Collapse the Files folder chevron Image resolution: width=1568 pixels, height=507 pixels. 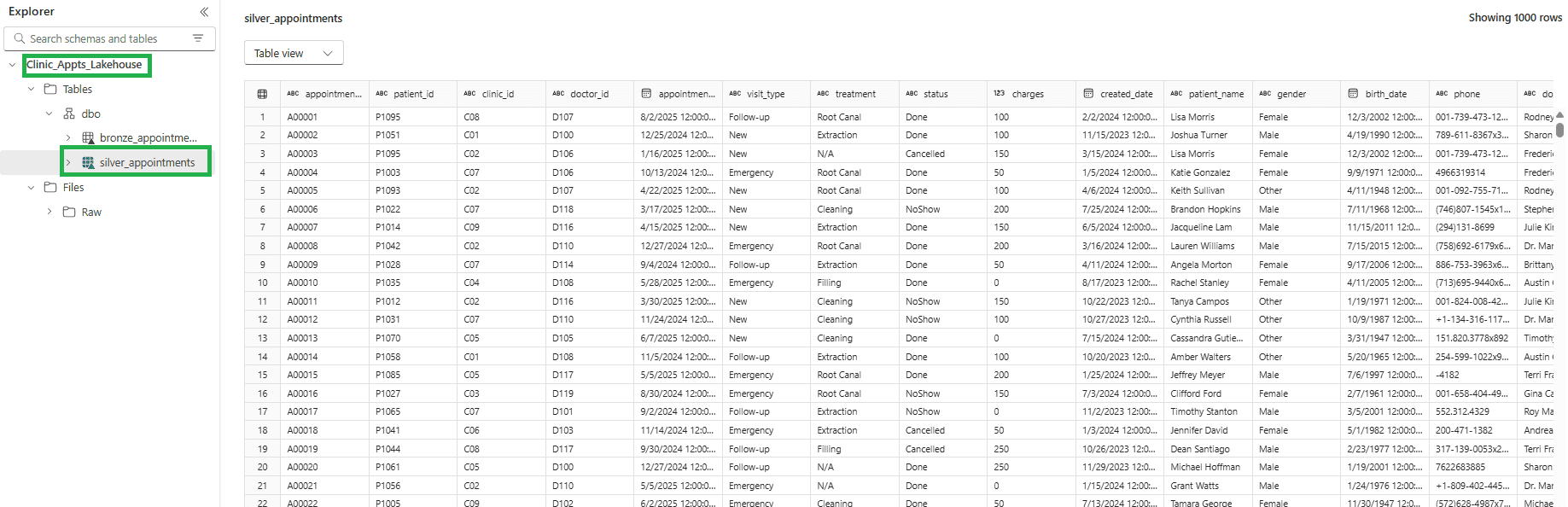(x=32, y=188)
